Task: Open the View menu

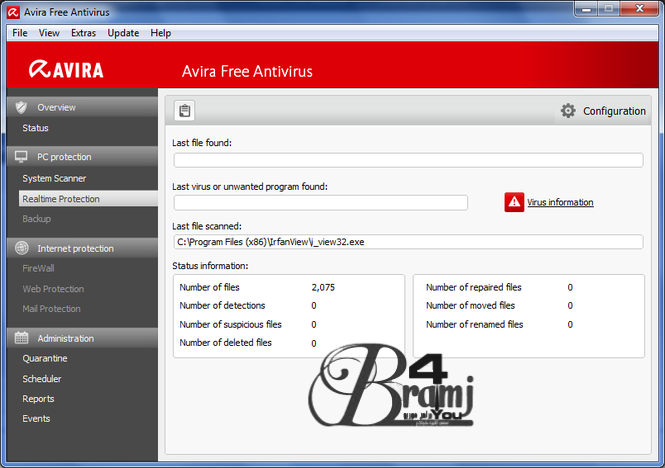Action: 49,33
